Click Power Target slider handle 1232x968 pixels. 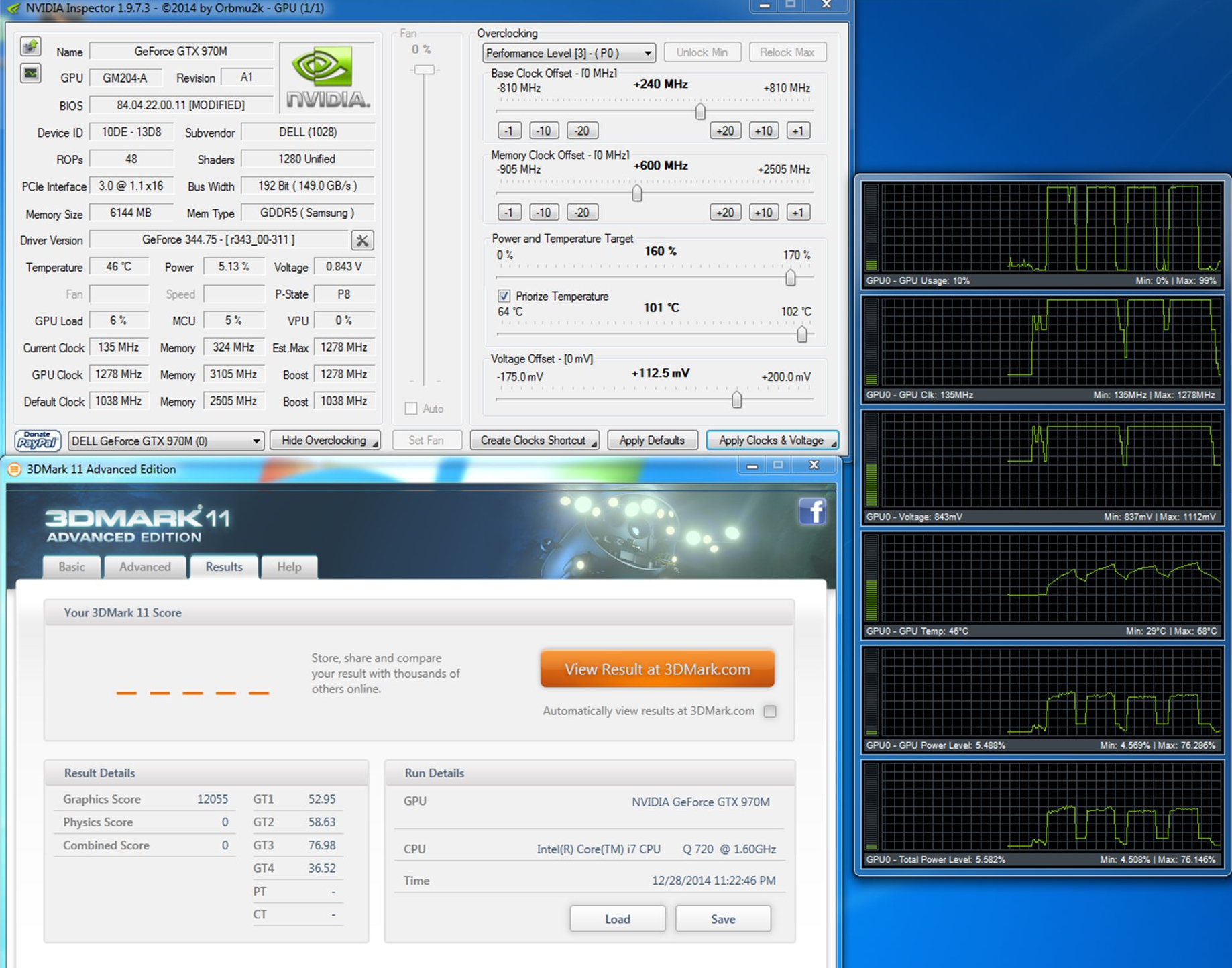click(x=791, y=277)
